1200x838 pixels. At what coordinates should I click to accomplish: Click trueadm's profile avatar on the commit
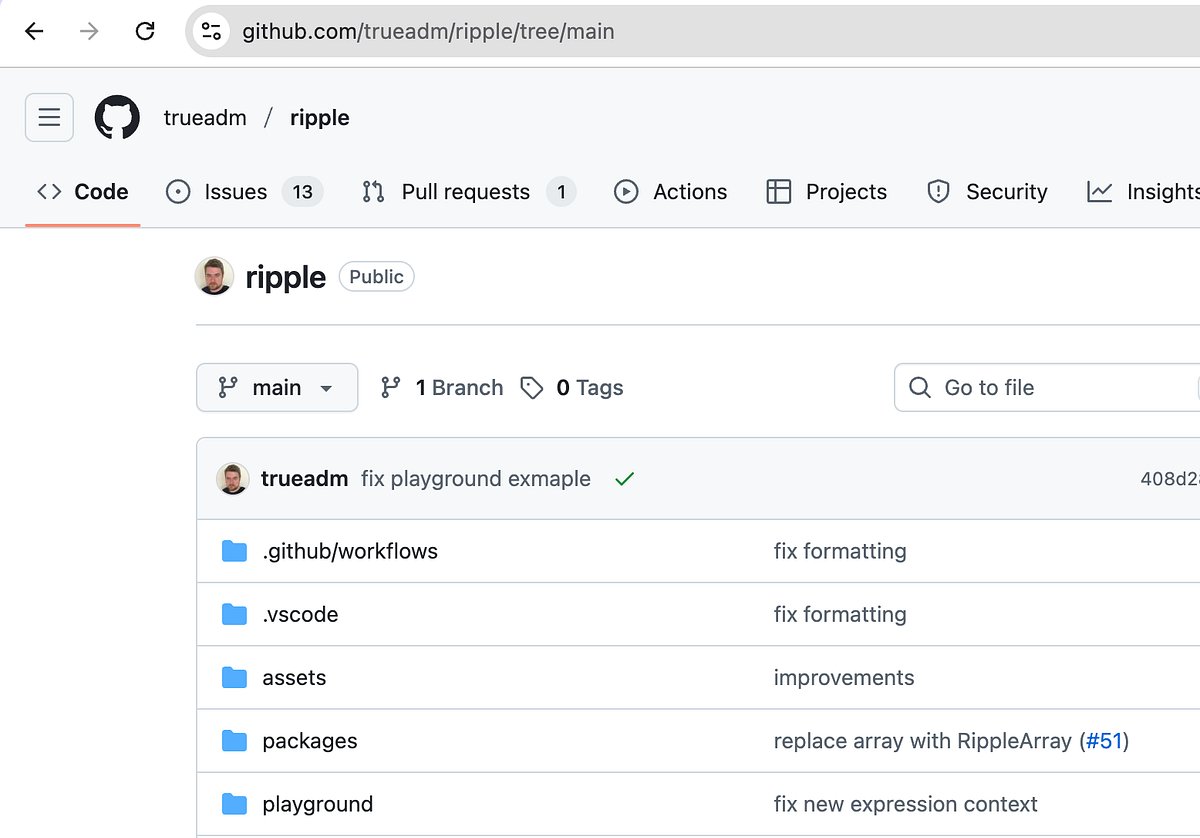pos(233,478)
